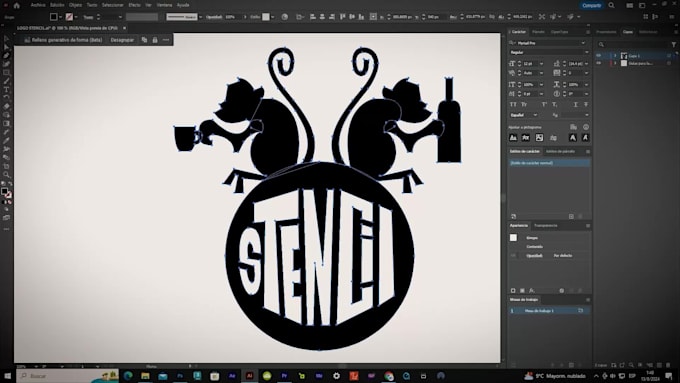Screen dimensions: 680x383
Task: Click the fill color swatch in control bar
Action: click(54, 17)
